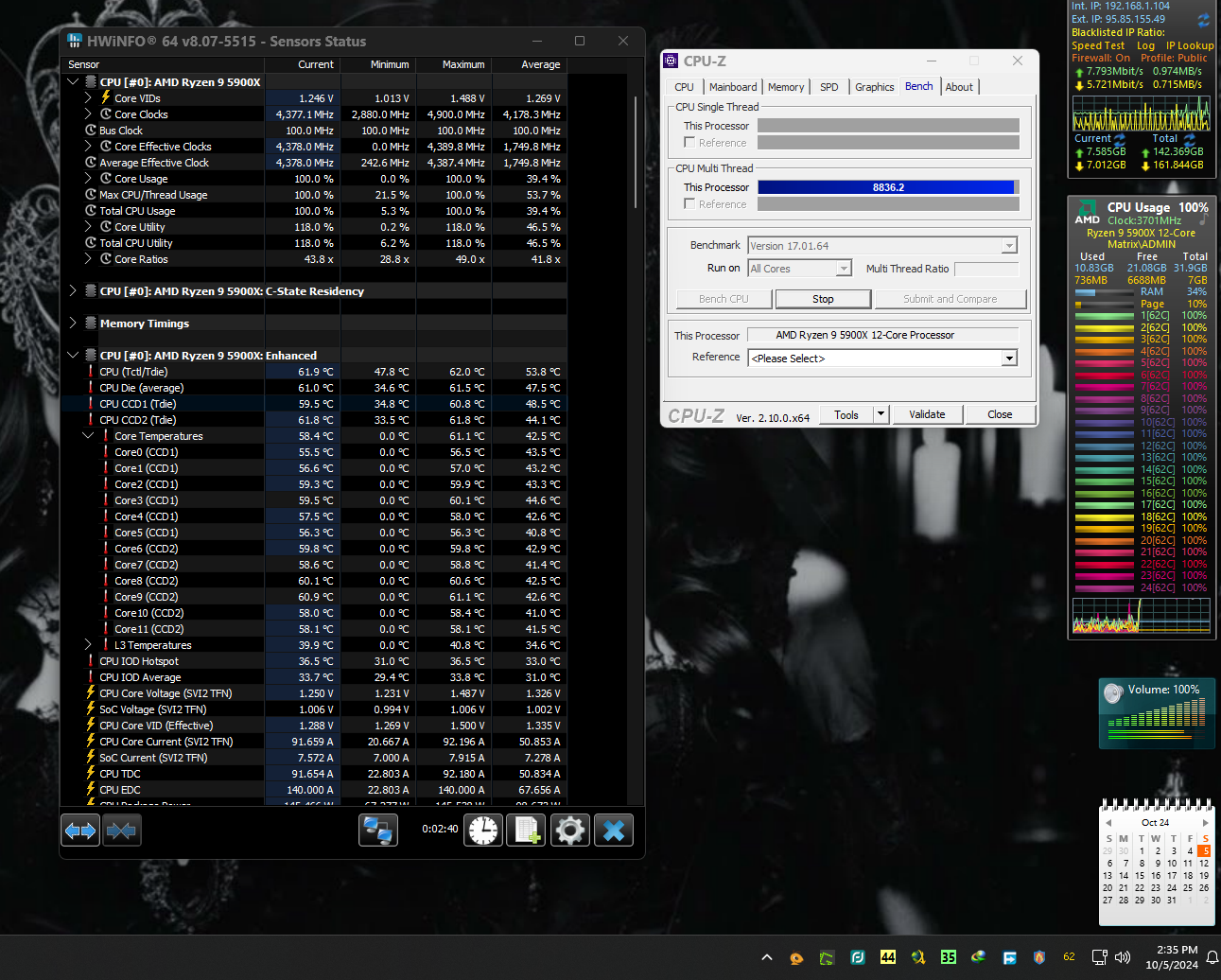
Task: Switch to SPD tab in CPU-Z
Action: (829, 87)
